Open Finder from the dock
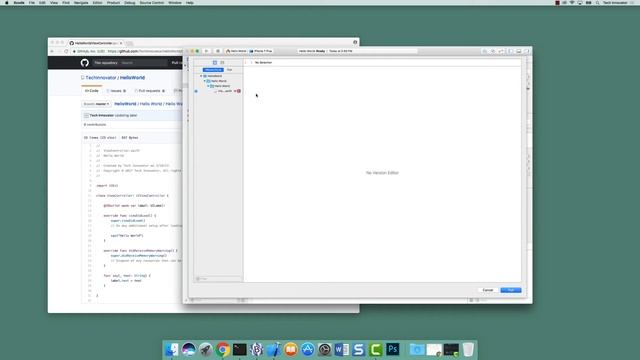The height and width of the screenshot is (360, 640). pyautogui.click(x=171, y=349)
